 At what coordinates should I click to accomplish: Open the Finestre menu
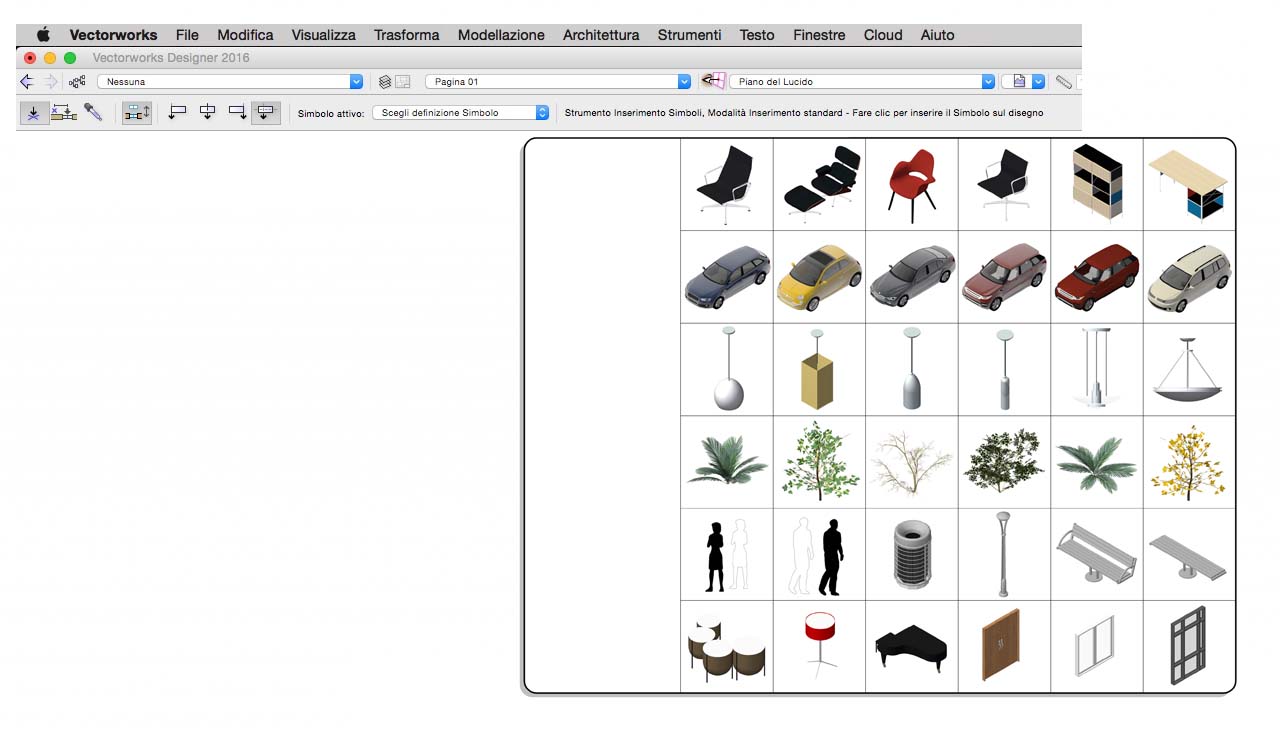point(819,35)
